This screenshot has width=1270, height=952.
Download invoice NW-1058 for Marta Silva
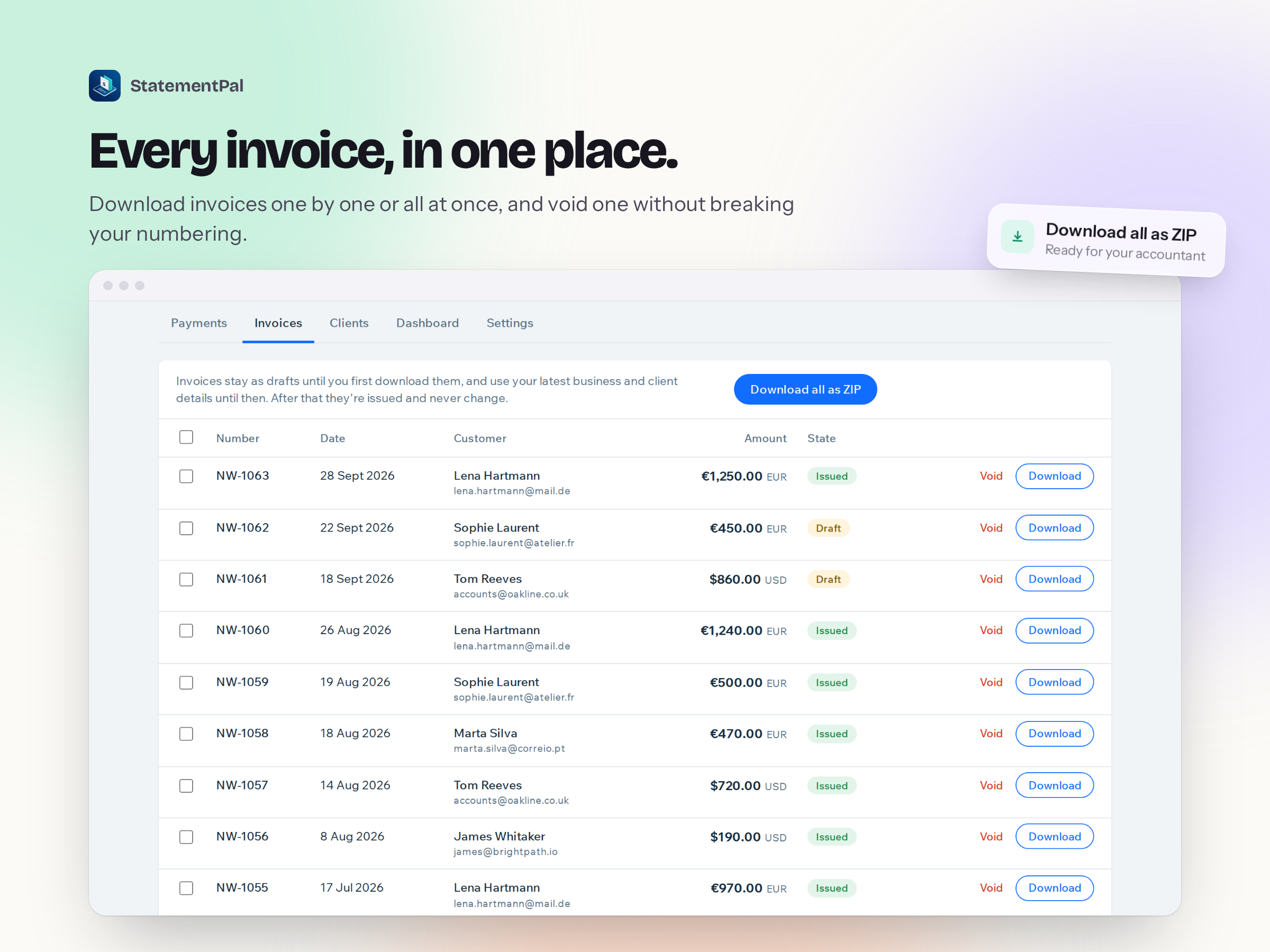pyautogui.click(x=1054, y=734)
